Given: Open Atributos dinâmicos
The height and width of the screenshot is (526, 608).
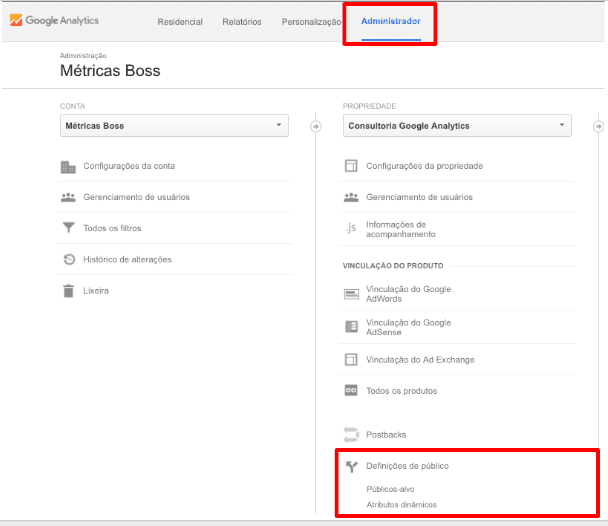Looking at the screenshot, I should coord(401,505).
